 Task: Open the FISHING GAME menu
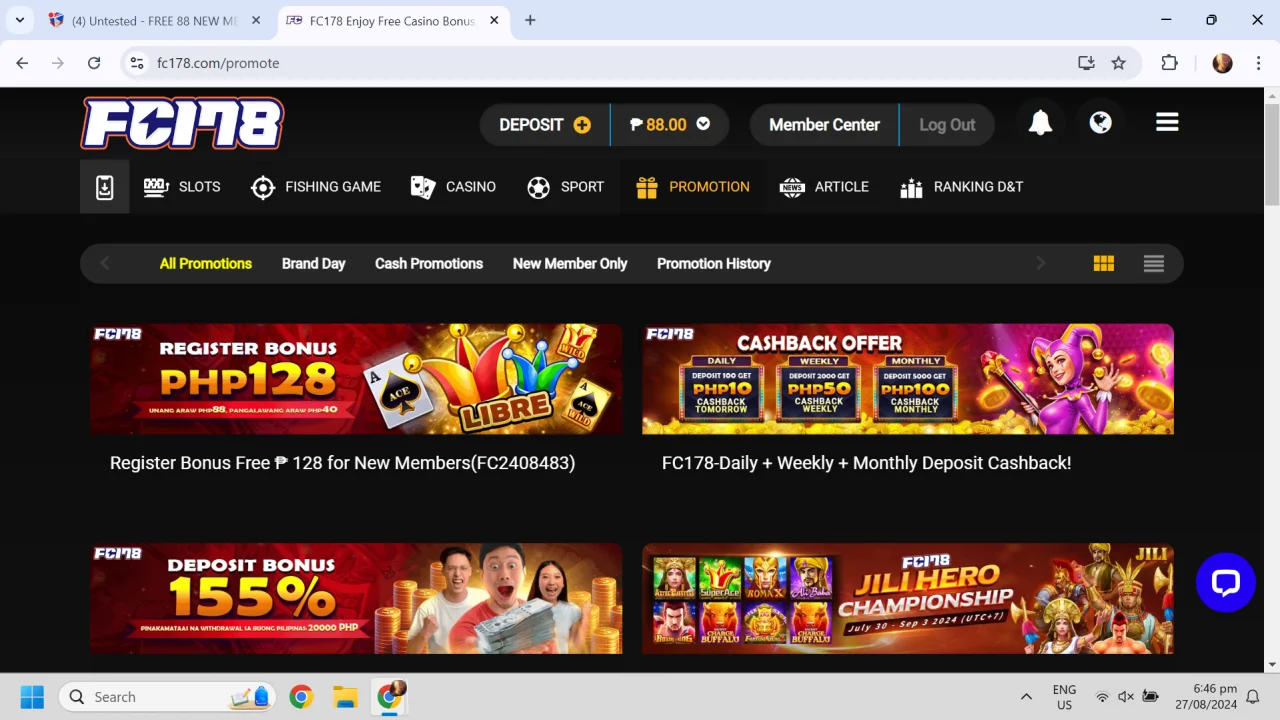(316, 187)
